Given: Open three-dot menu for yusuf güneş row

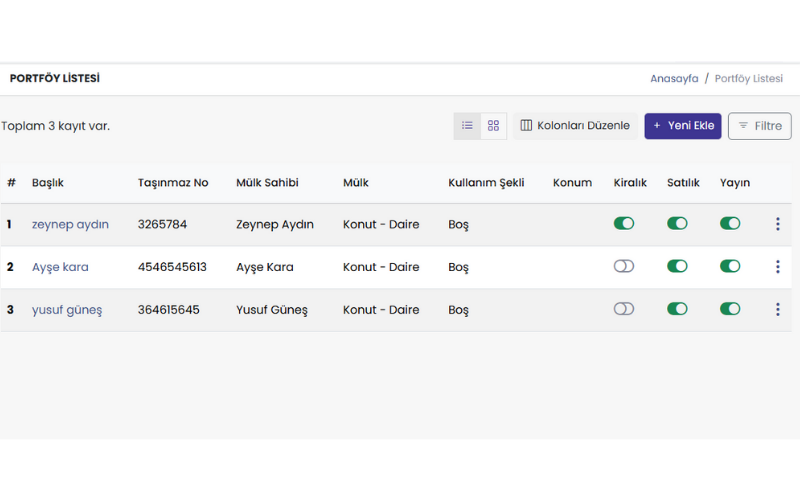Looking at the screenshot, I should coord(777,310).
